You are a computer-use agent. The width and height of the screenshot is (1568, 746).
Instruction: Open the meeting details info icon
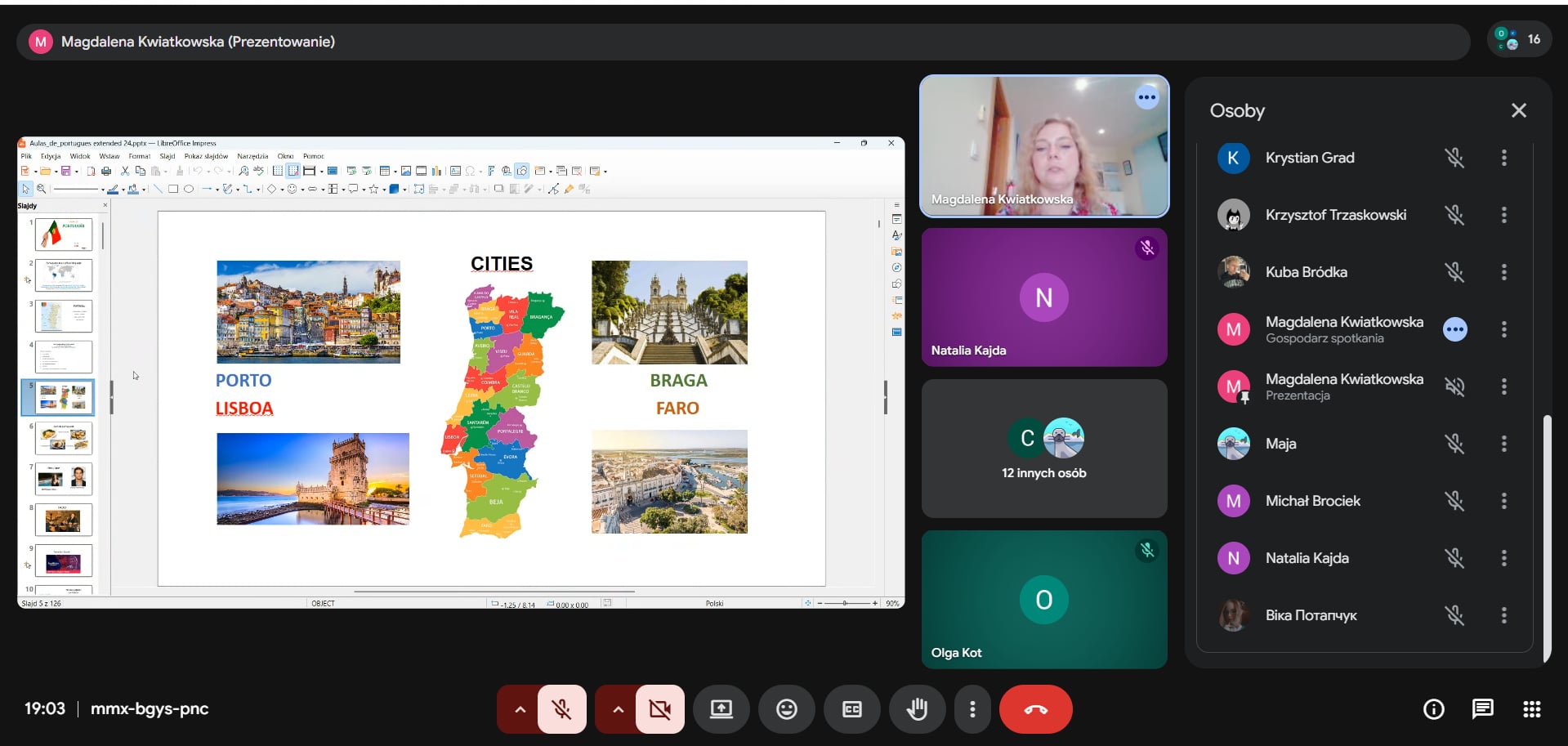[x=1433, y=709]
